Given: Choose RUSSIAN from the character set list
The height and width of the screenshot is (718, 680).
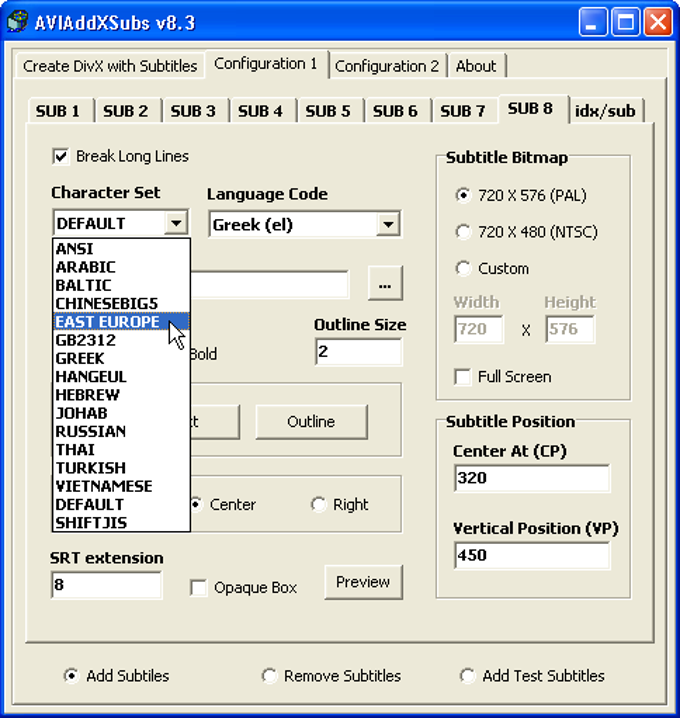Looking at the screenshot, I should tap(121, 431).
